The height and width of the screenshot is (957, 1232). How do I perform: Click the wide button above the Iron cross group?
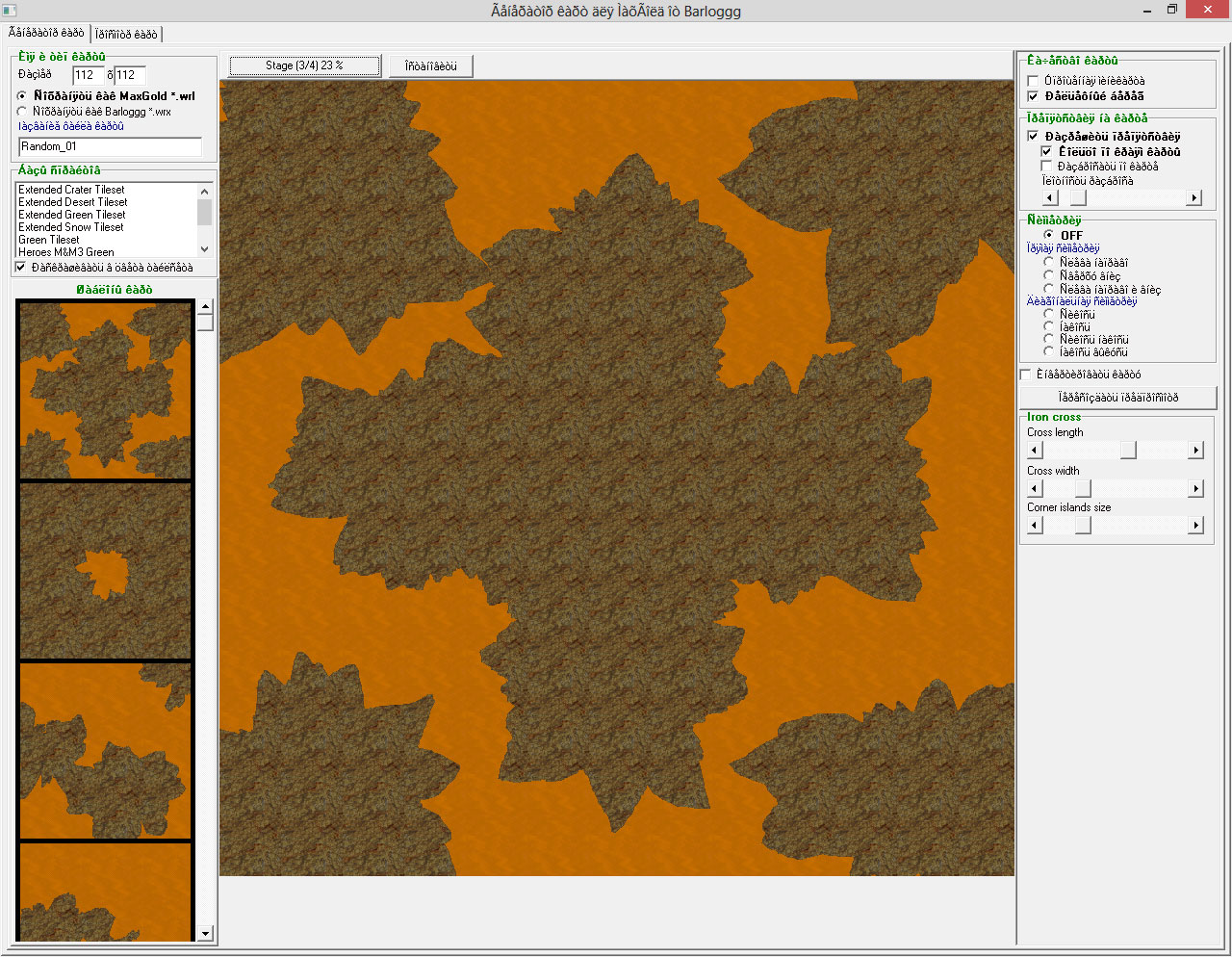coord(1118,398)
